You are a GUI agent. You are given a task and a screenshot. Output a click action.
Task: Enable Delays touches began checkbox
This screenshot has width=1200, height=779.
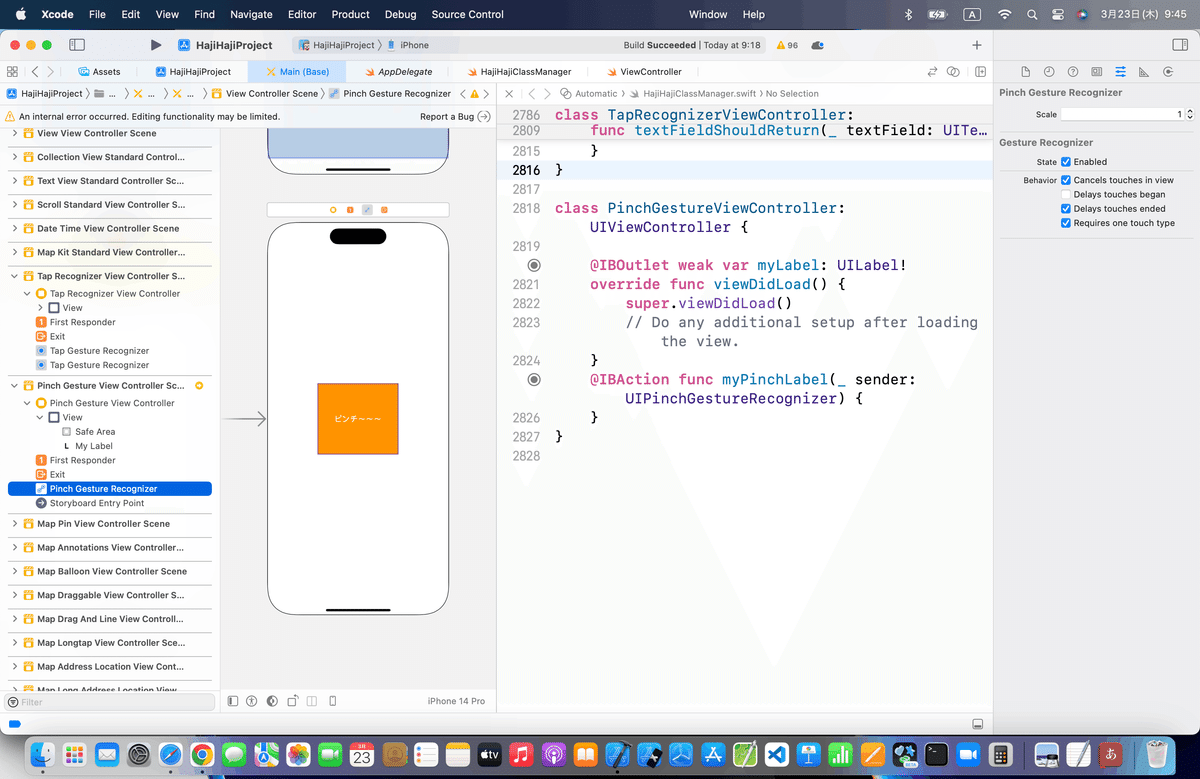pyautogui.click(x=1066, y=194)
